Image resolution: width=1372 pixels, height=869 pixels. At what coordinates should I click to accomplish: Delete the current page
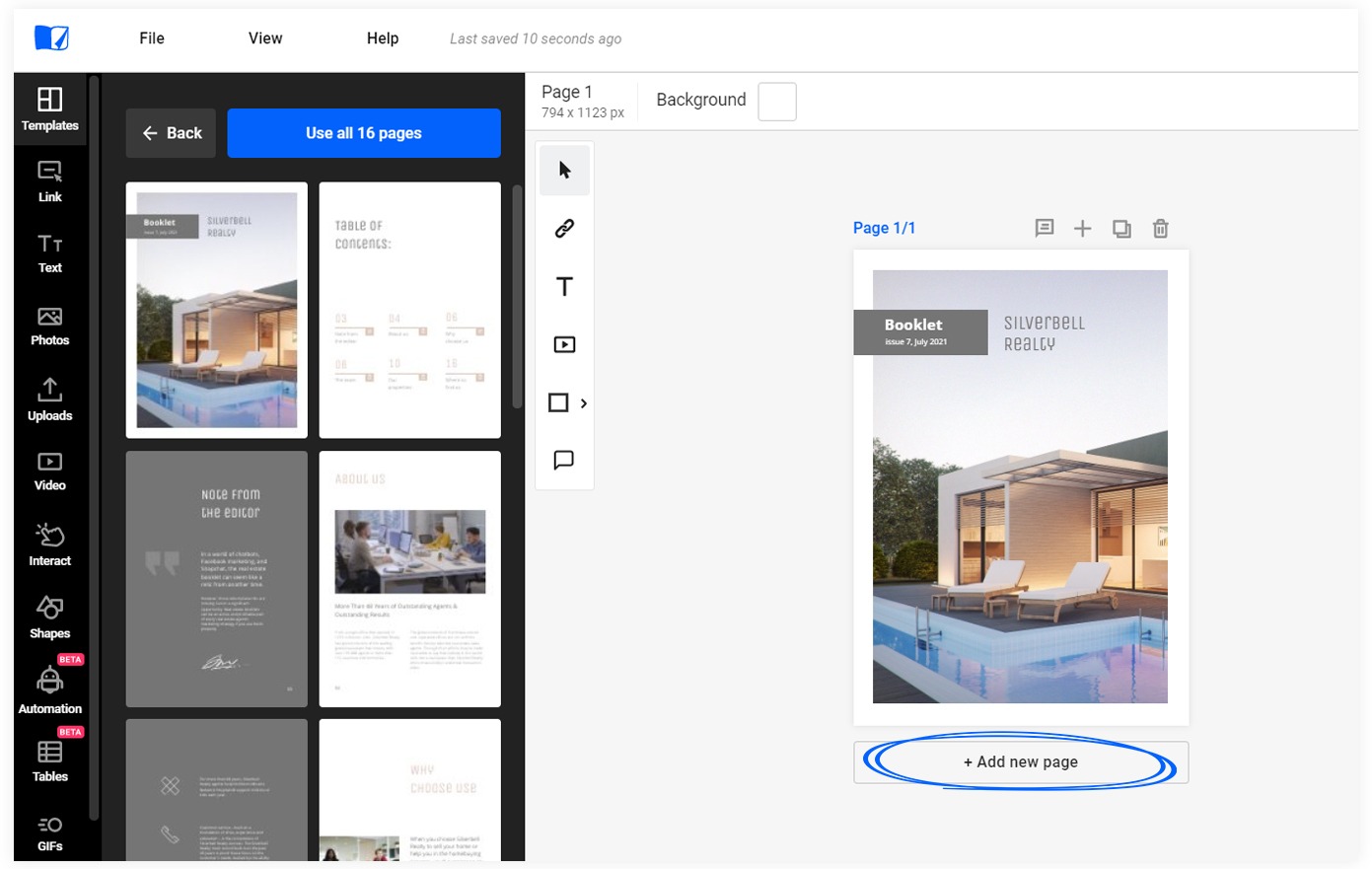pyautogui.click(x=1161, y=228)
